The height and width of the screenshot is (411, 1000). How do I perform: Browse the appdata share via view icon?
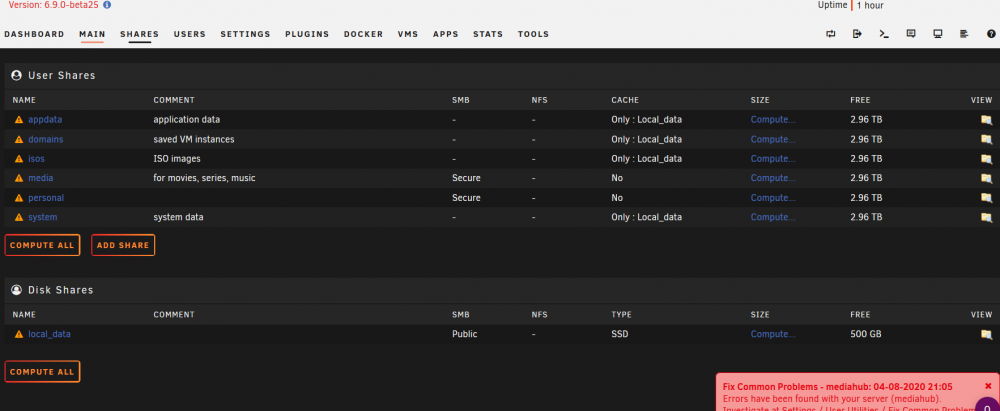click(986, 120)
